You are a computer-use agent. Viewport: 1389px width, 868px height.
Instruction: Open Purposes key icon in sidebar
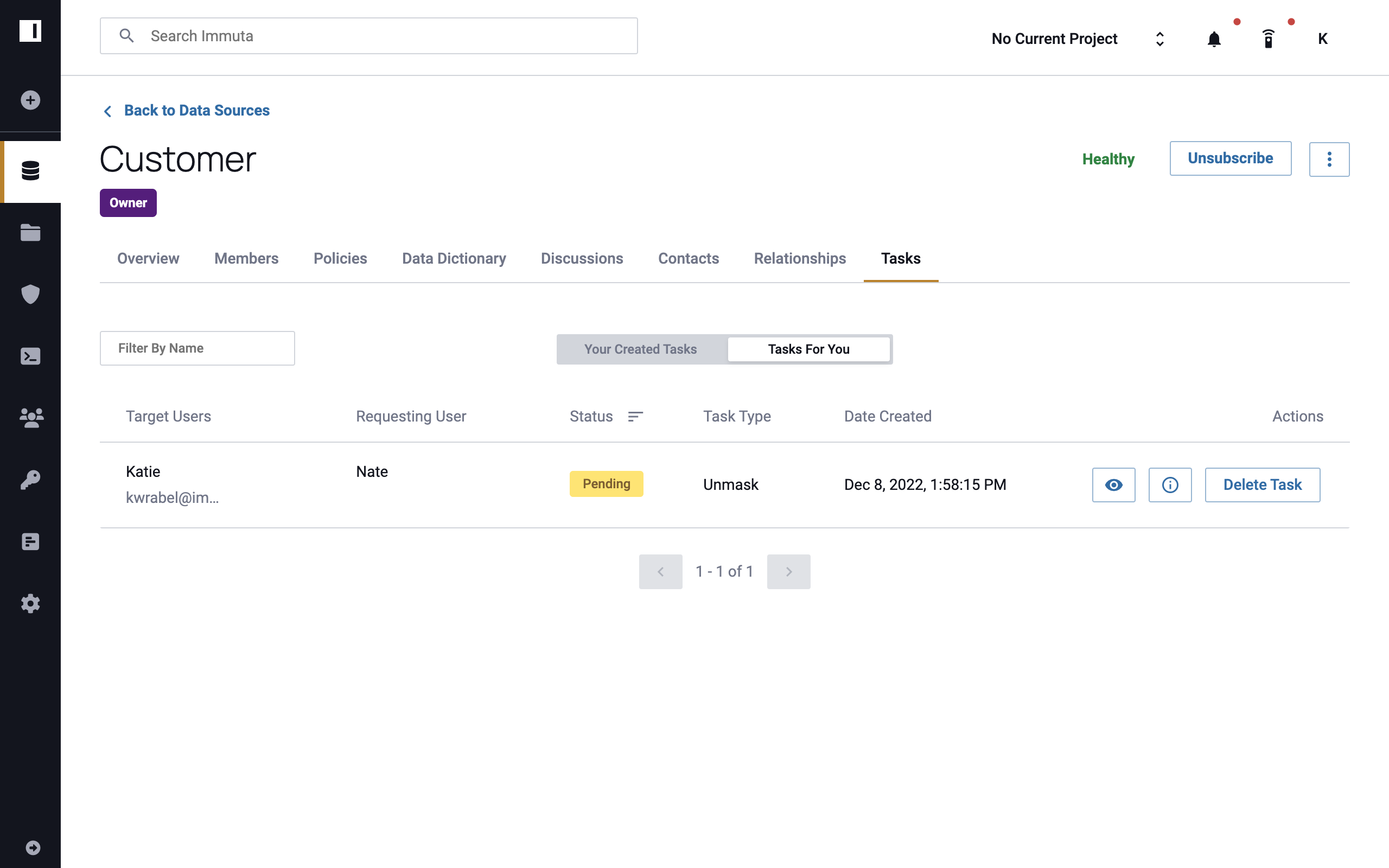tap(30, 480)
